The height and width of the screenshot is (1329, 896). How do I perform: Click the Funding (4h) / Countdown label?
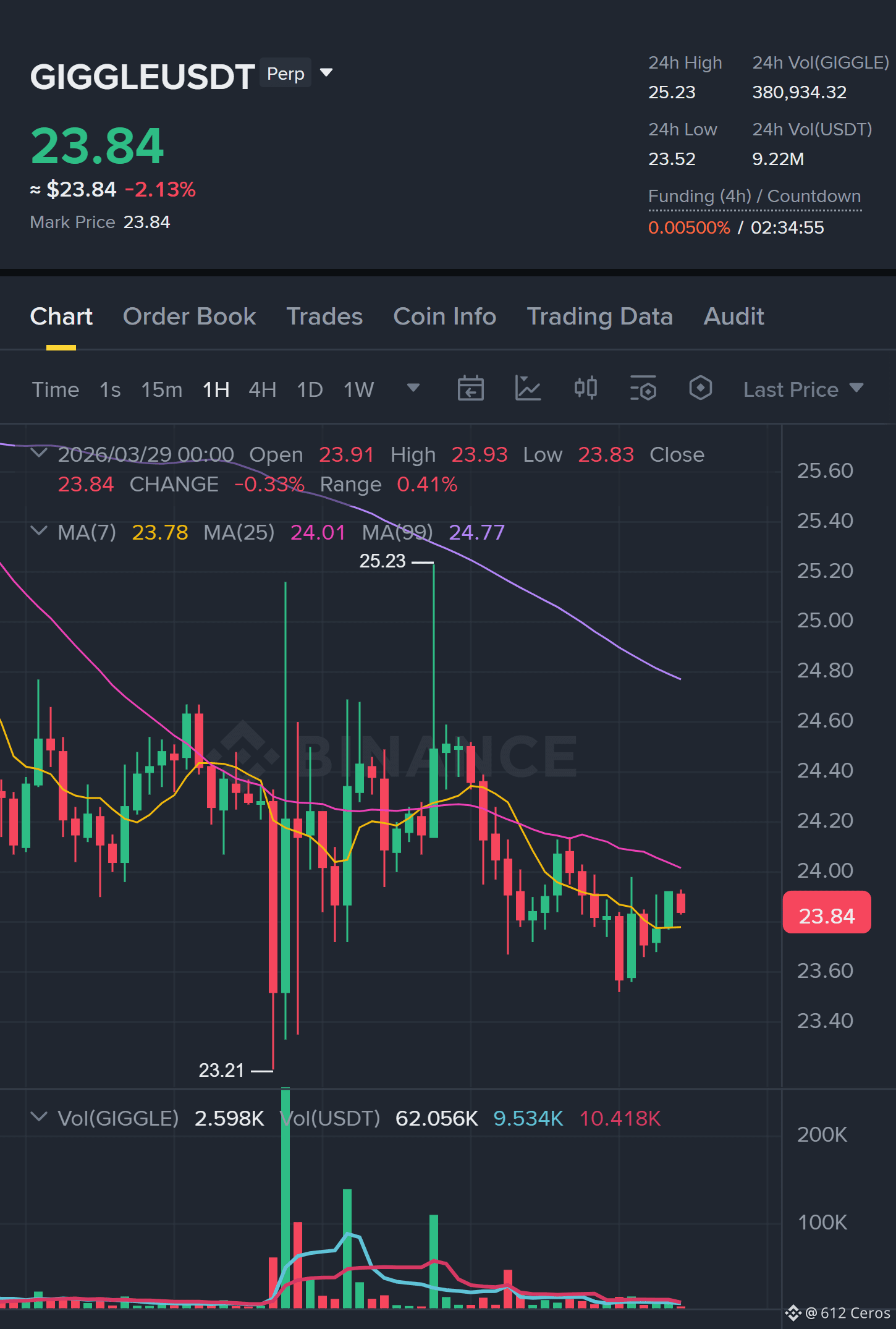pyautogui.click(x=754, y=197)
